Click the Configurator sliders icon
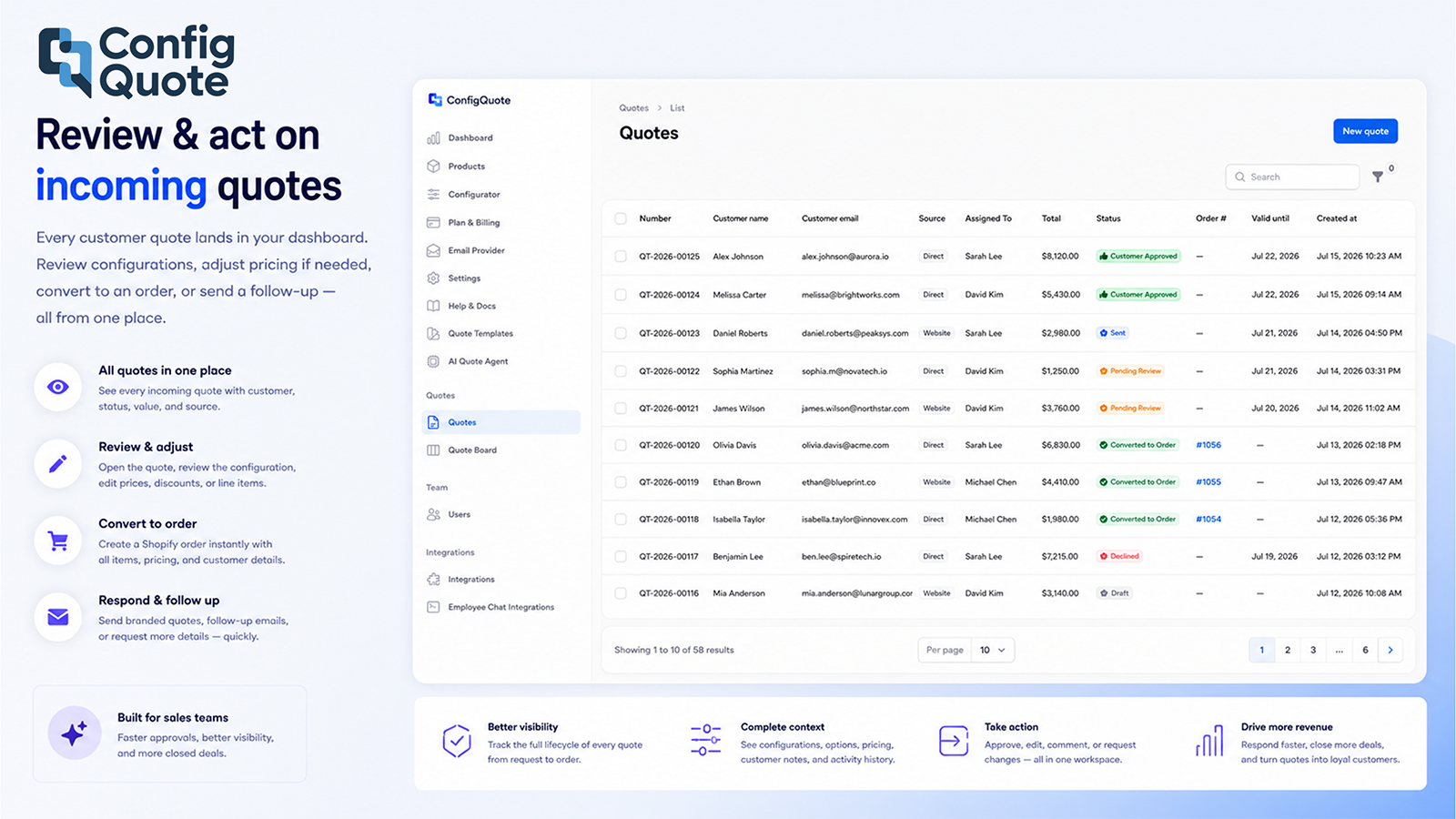 pyautogui.click(x=433, y=195)
